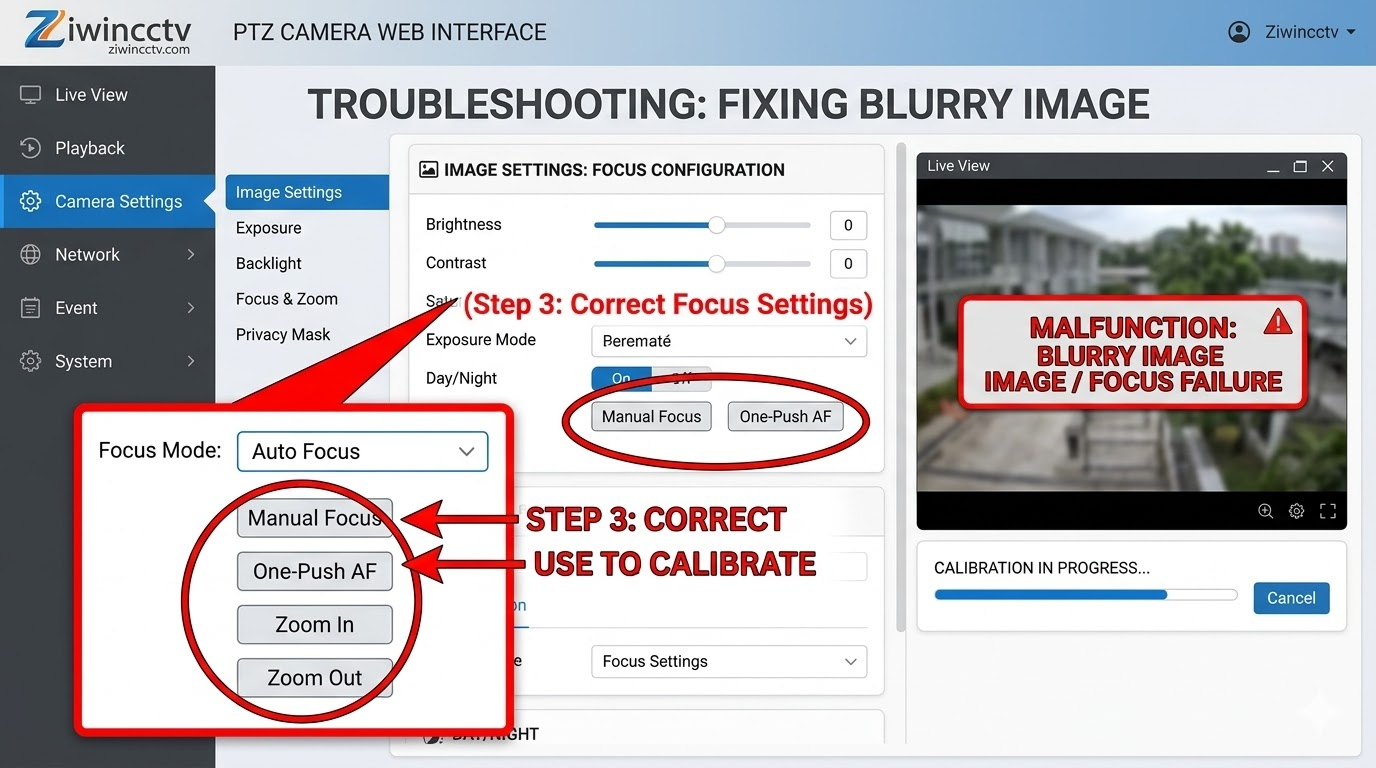Open the Live View stream settings gear icon
1376x768 pixels.
coord(1296,511)
